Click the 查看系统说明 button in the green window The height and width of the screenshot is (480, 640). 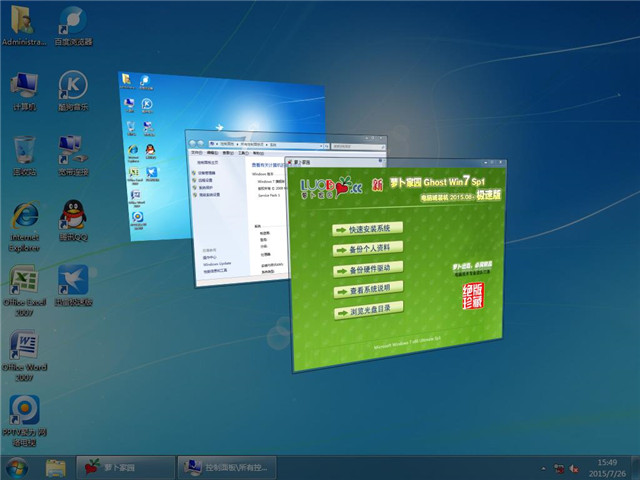click(369, 290)
